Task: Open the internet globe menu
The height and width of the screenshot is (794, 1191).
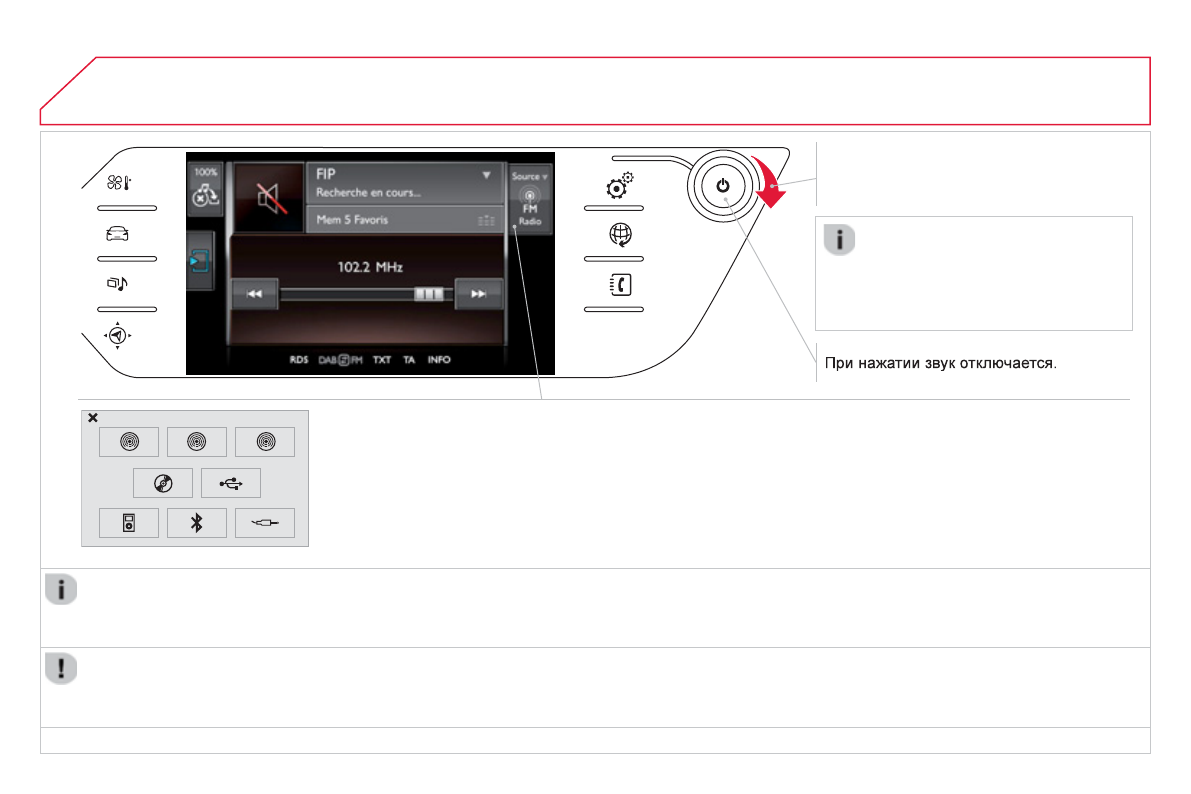Action: 618,235
